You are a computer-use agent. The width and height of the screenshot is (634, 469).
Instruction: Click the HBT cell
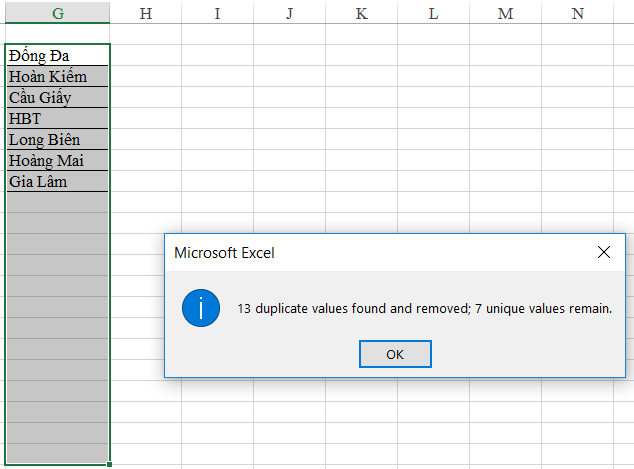(x=57, y=118)
